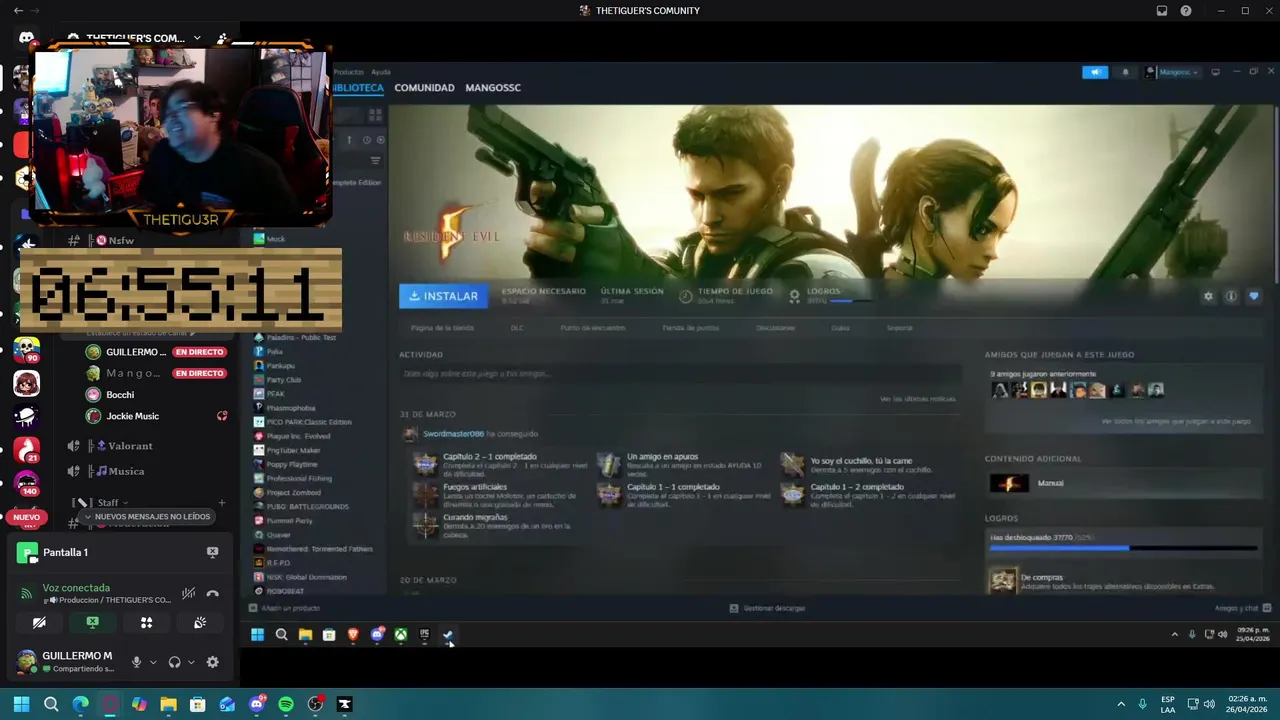This screenshot has height=720, width=1280.
Task: Click NUEVOS MENSAJES NO LEÍDOS pill
Action: click(147, 517)
